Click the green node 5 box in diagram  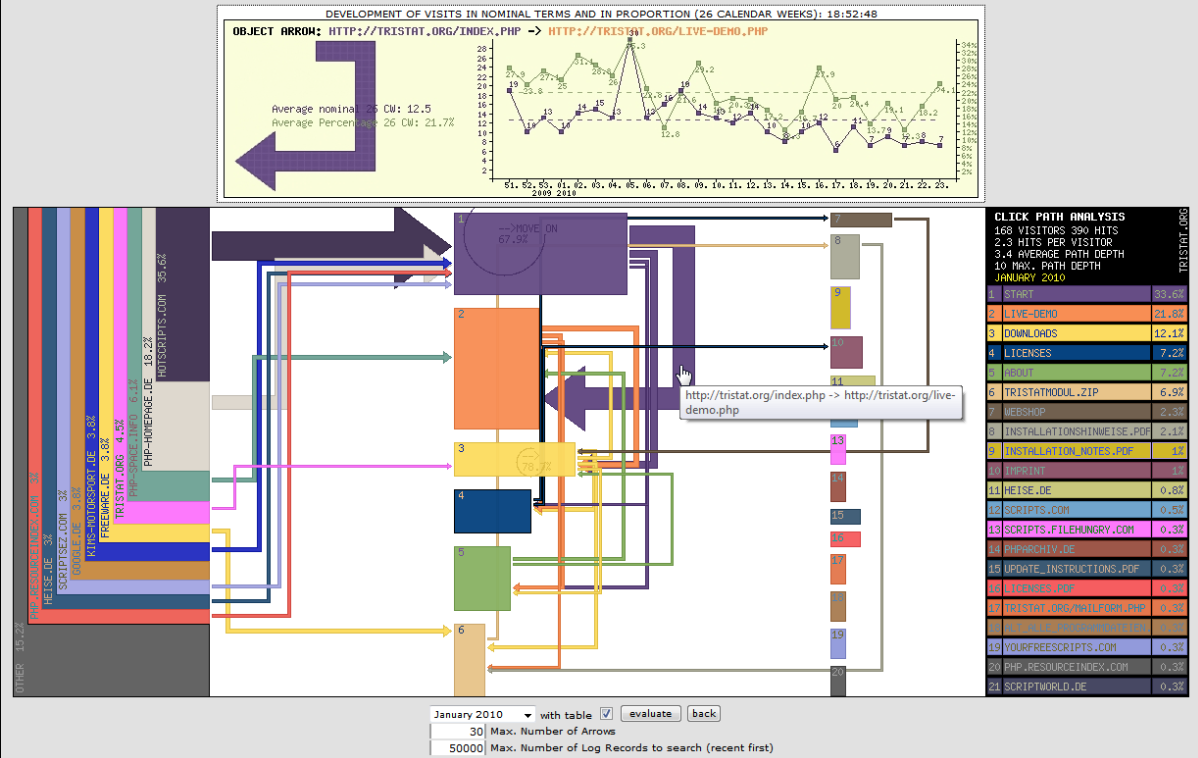click(482, 578)
